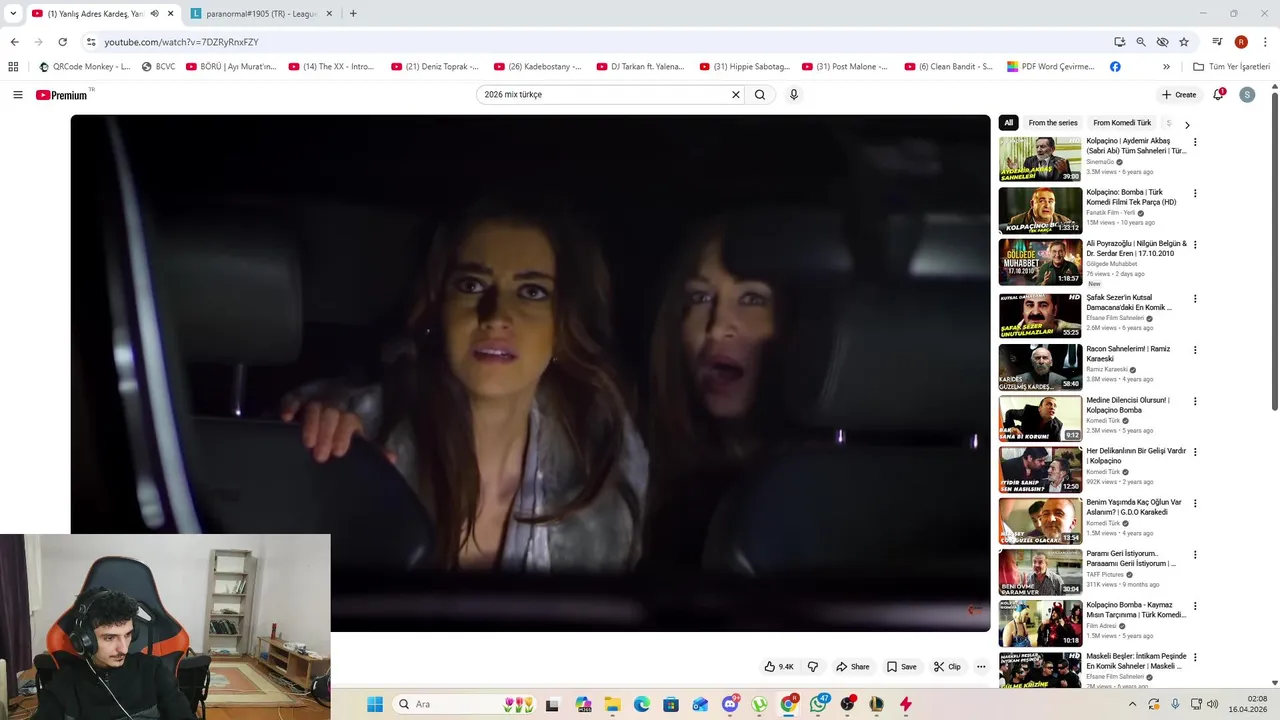1280x720 pixels.
Task: Open the QRCode Monkey bookmark
Action: click(84, 67)
